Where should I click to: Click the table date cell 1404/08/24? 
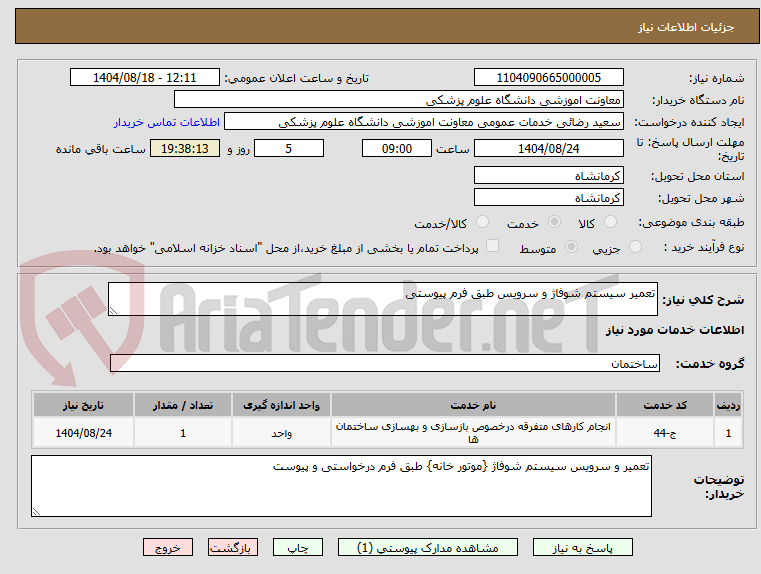tap(83, 433)
